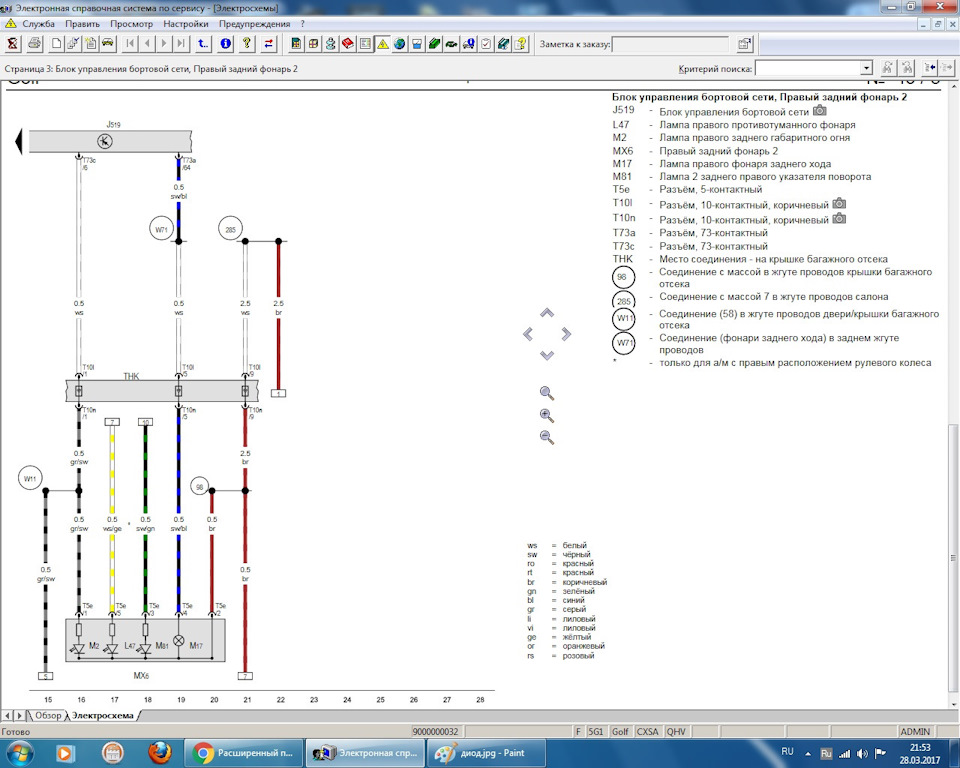Image resolution: width=960 pixels, height=768 pixels.
Task: Click the calculator-like first module icon
Action: click(296, 43)
